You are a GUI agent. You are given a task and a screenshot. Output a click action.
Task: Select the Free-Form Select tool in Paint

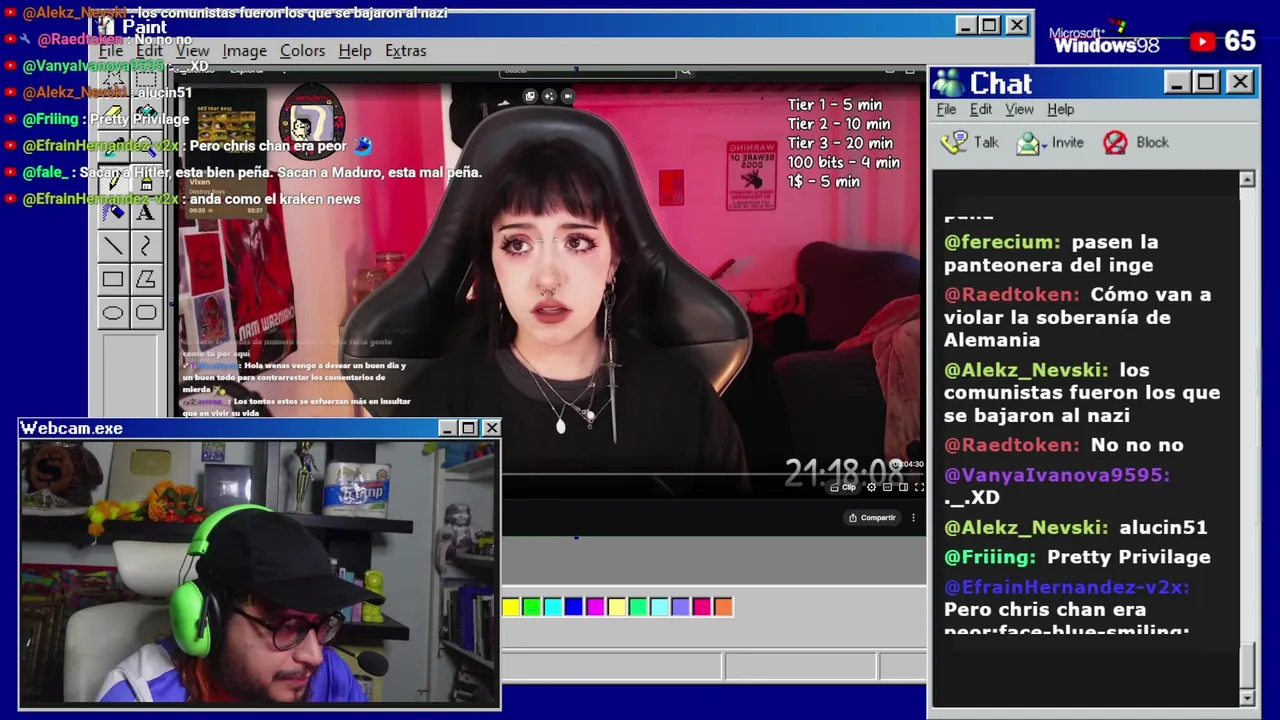[113, 79]
